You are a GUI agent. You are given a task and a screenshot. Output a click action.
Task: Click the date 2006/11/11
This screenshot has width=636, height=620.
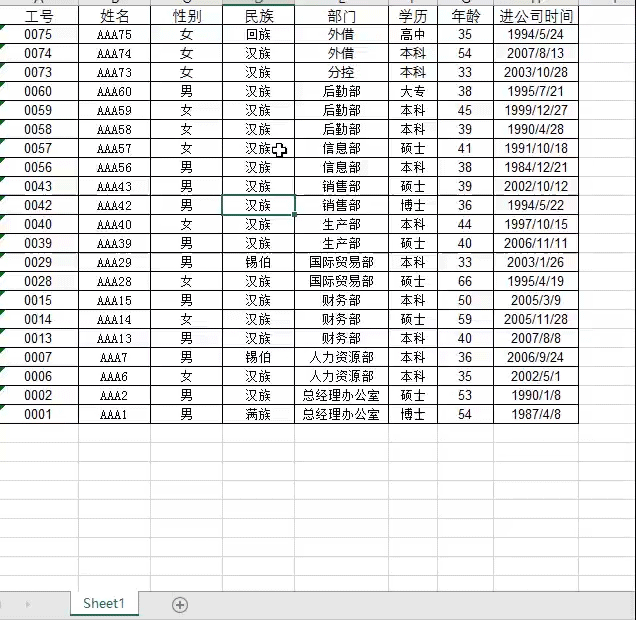(536, 243)
